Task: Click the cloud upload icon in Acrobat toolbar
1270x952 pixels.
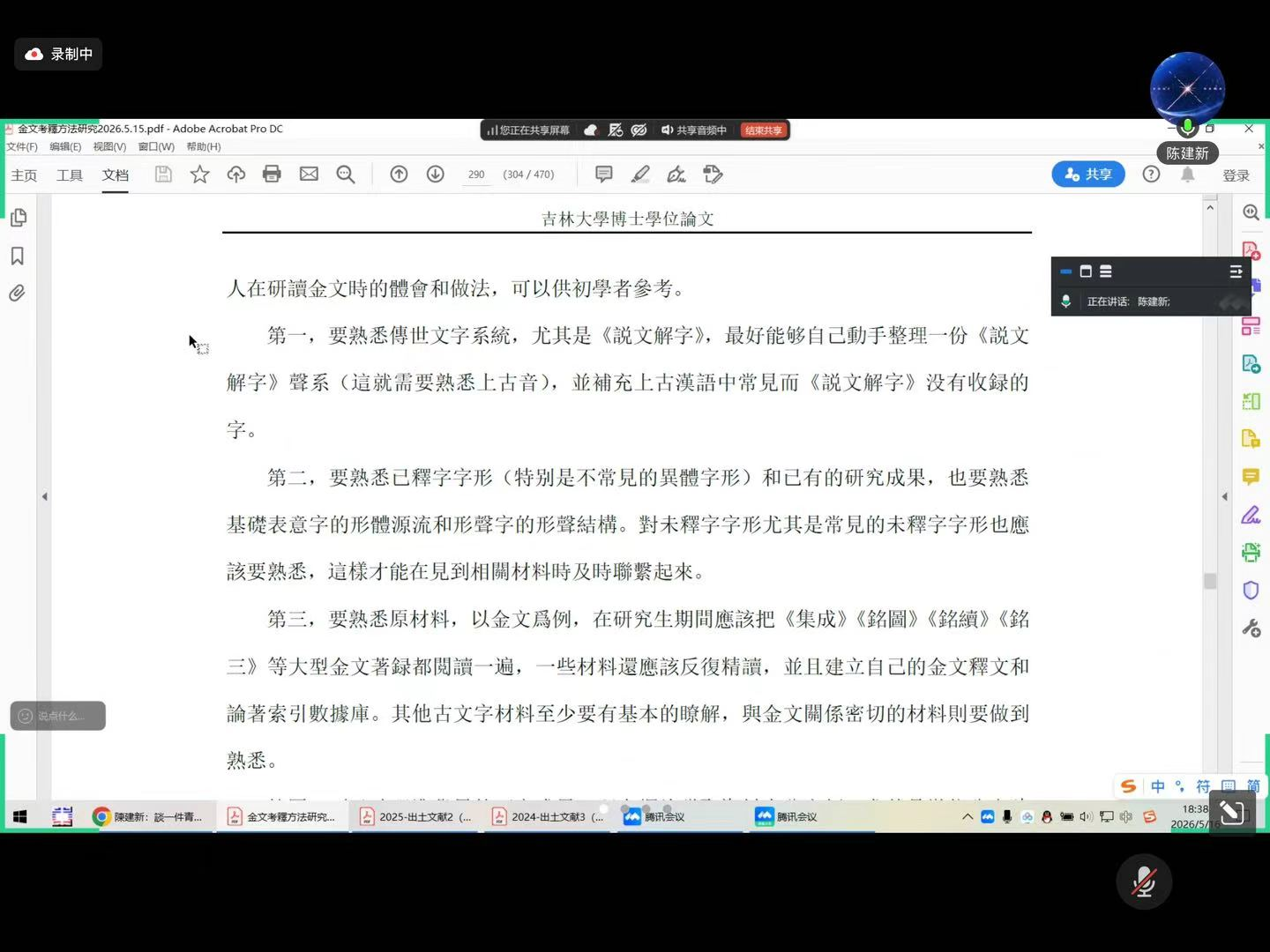Action: pyautogui.click(x=236, y=175)
